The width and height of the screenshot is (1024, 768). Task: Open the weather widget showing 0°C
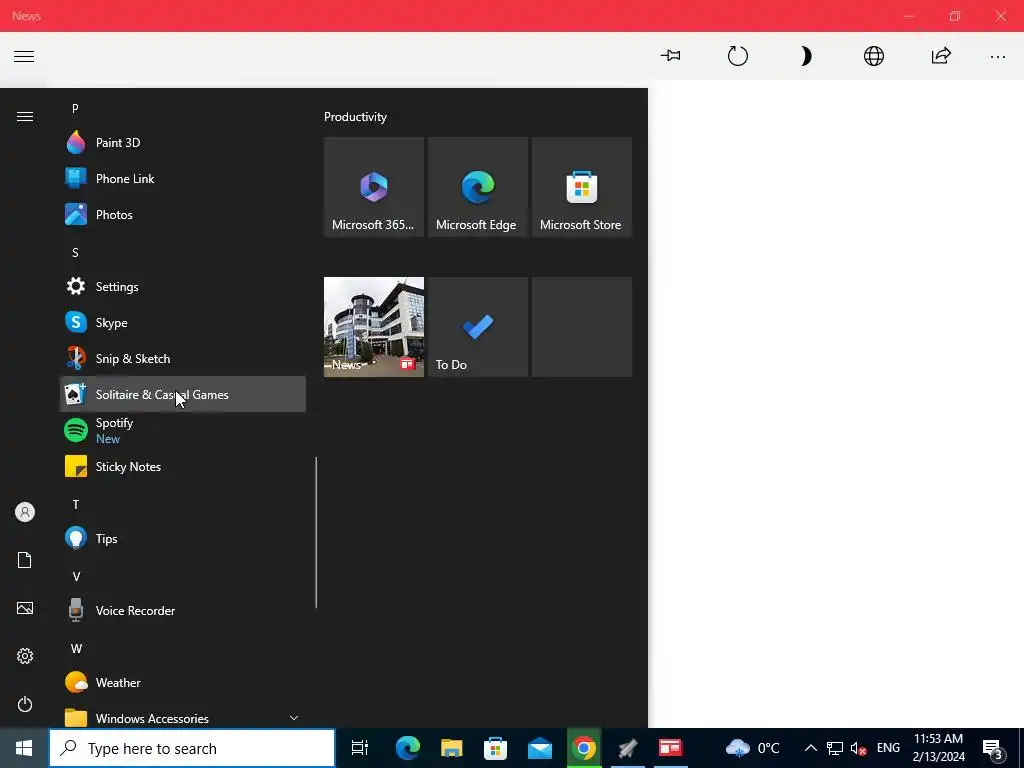[x=752, y=748]
